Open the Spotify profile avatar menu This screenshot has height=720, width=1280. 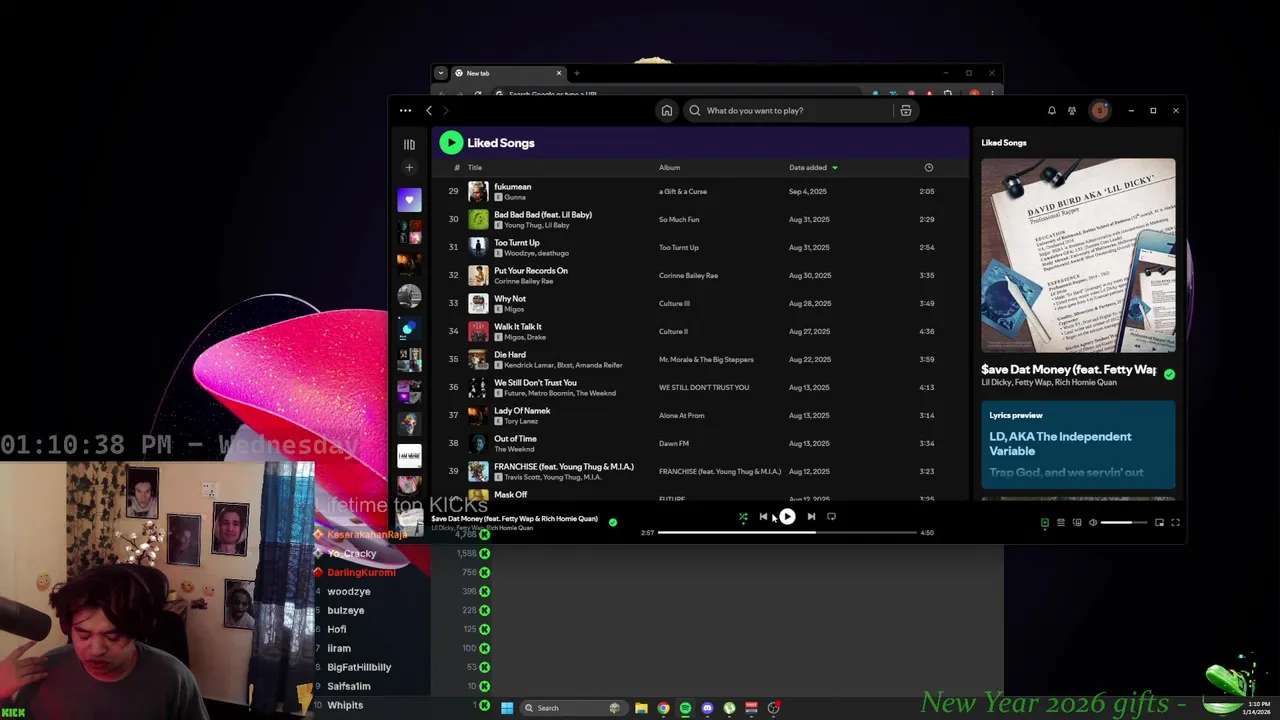coord(1100,111)
